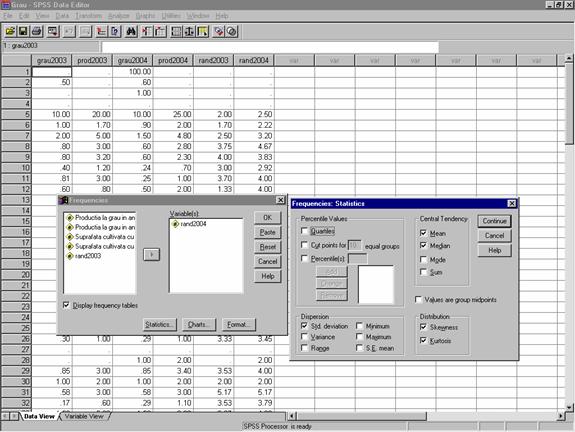Click the Find binoculars icon
The image size is (575, 432).
tap(131, 32)
